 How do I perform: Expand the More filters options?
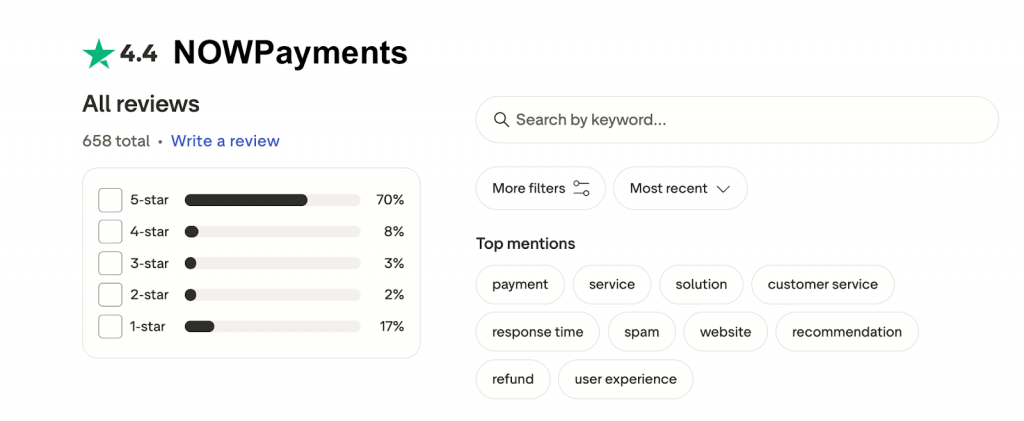(540, 188)
